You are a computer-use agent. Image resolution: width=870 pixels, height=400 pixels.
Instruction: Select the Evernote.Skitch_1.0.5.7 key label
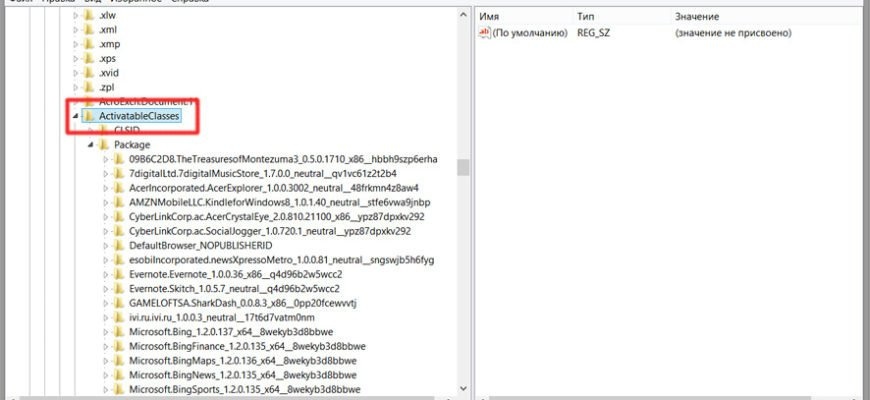234,289
